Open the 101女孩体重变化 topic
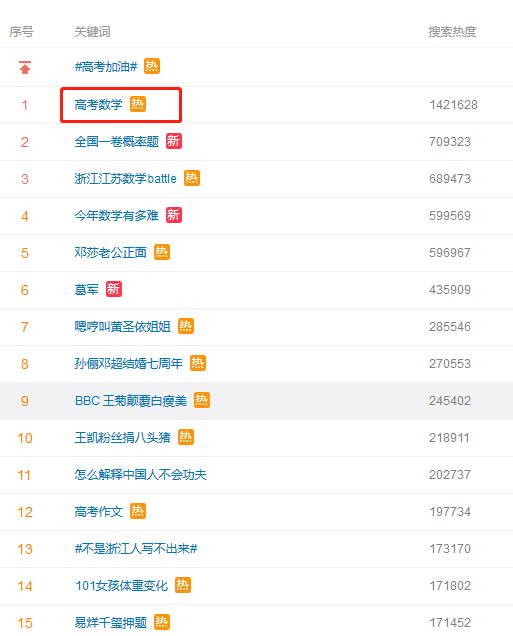 (122, 586)
